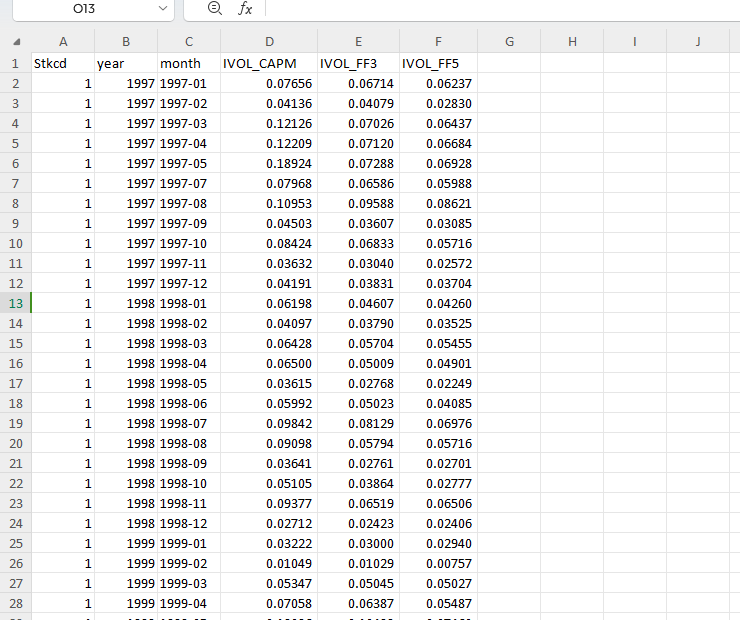Select cell with value 0.00757
The height and width of the screenshot is (620, 740).
click(x=438, y=563)
